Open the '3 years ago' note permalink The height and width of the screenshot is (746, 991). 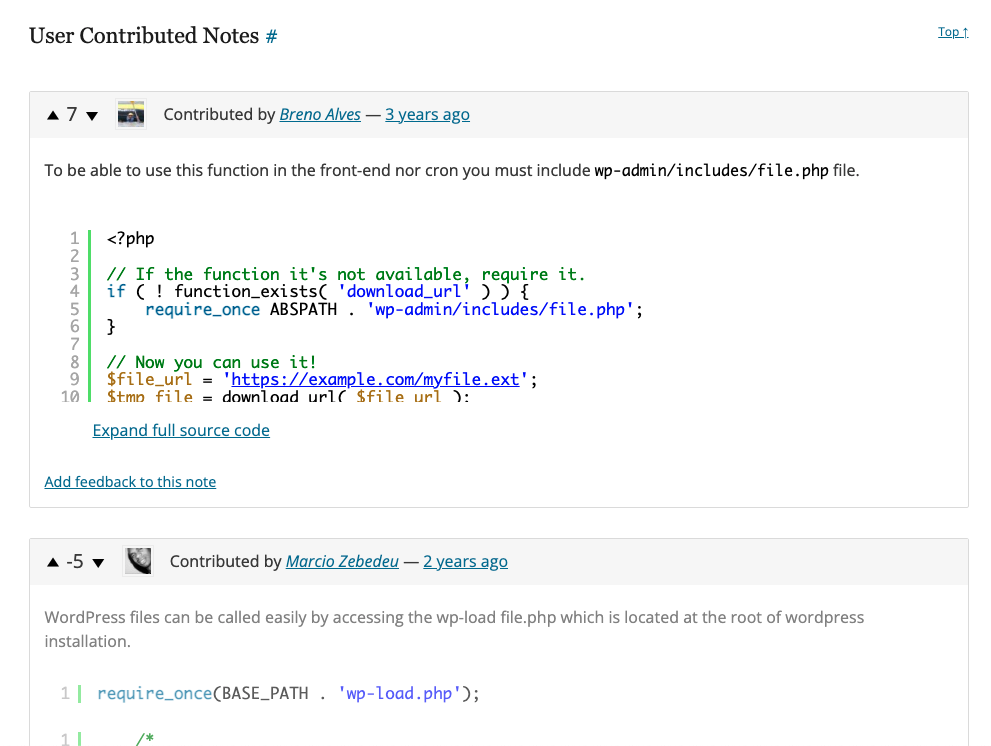(427, 115)
